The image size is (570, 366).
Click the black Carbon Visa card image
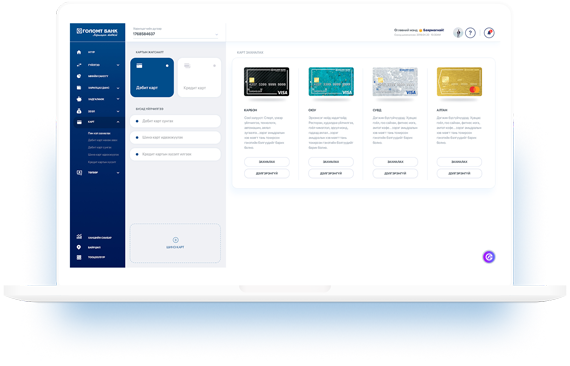(x=267, y=82)
